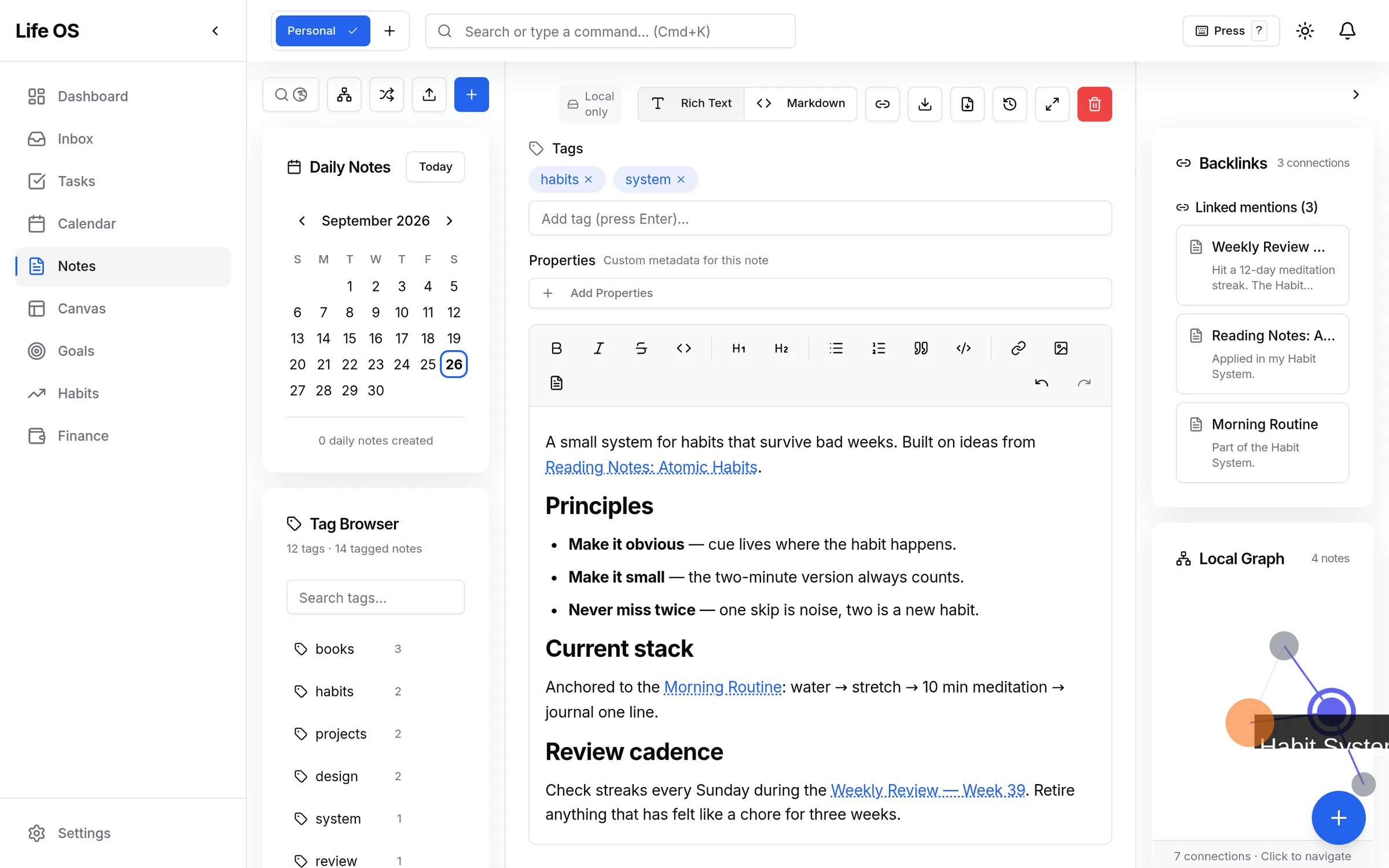
Task: Open Weekly Review backlink card
Action: coord(1262,265)
